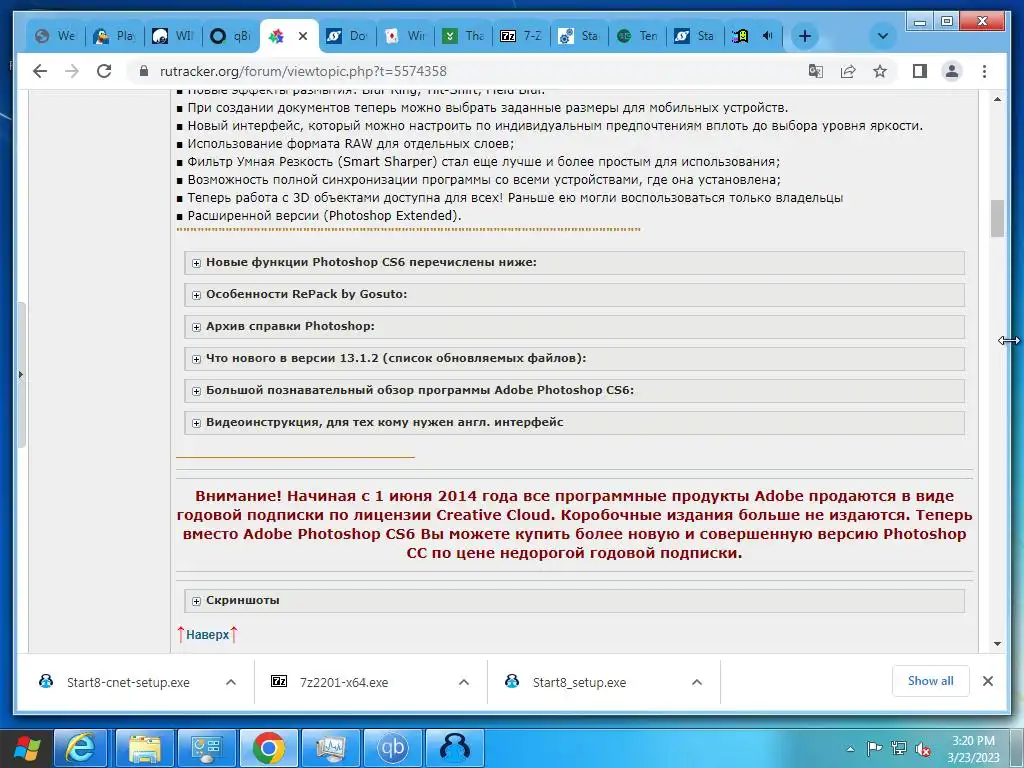Share this page icon
Screen dimensions: 1024x768
[848, 71]
